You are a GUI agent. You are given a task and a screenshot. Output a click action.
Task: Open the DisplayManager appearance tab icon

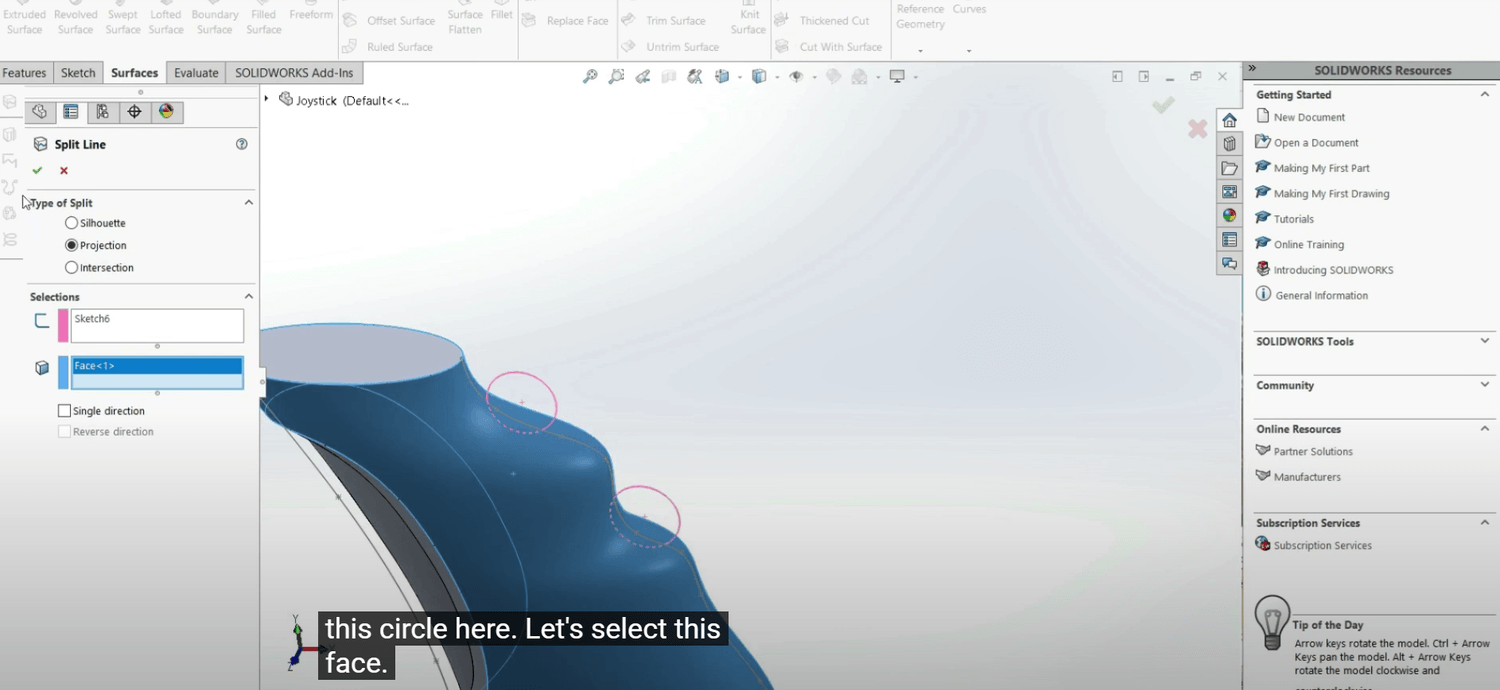[166, 112]
